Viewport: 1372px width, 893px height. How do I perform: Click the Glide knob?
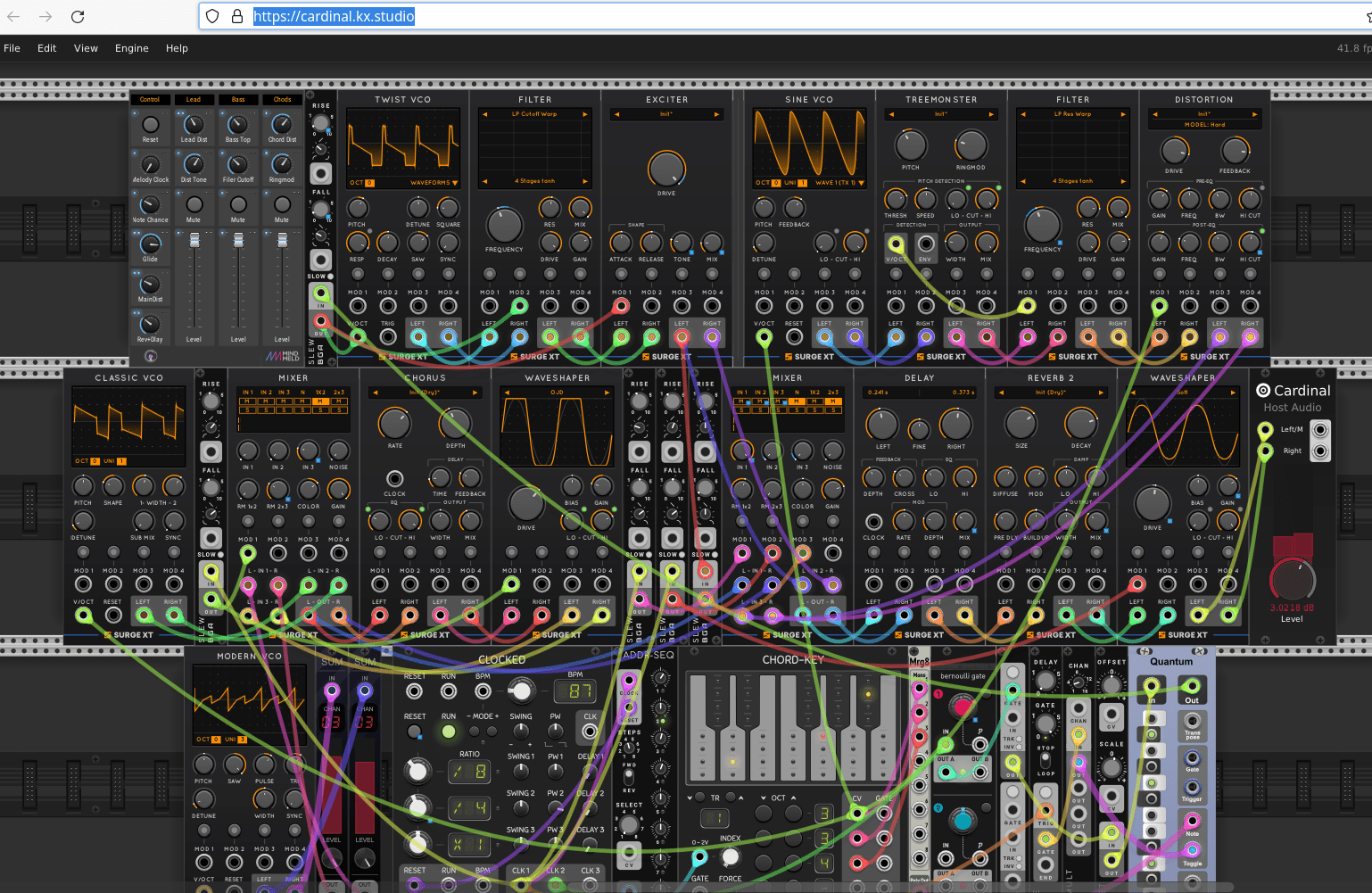pyautogui.click(x=150, y=244)
